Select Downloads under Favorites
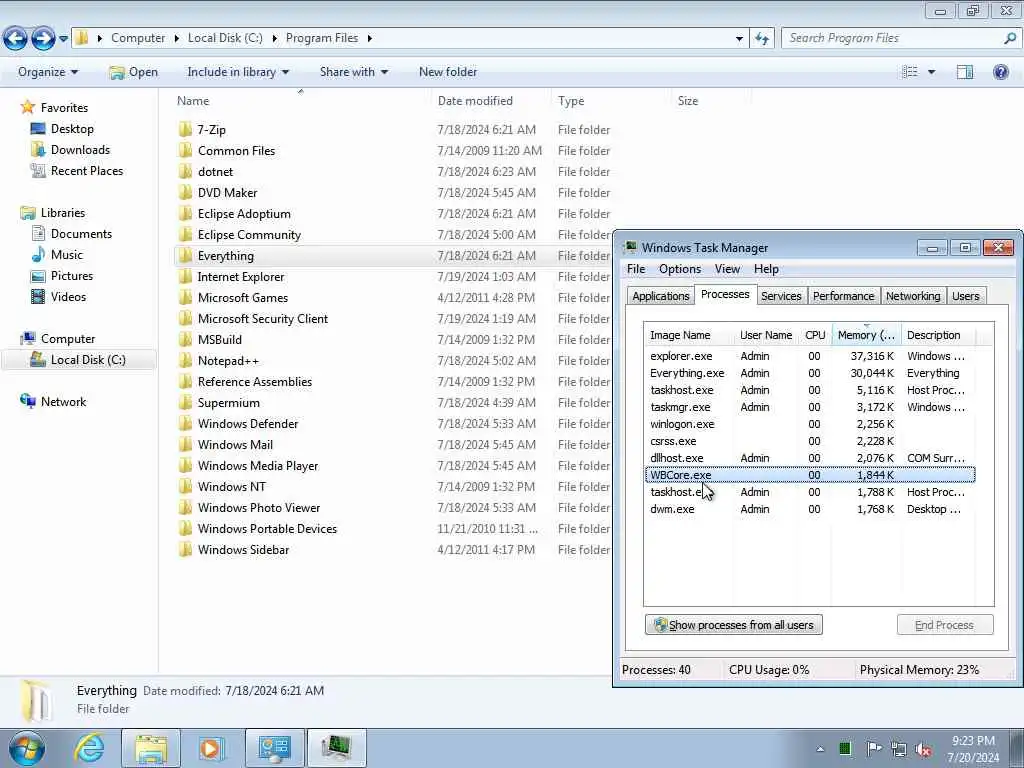Viewport: 1024px width, 768px height. pos(80,150)
